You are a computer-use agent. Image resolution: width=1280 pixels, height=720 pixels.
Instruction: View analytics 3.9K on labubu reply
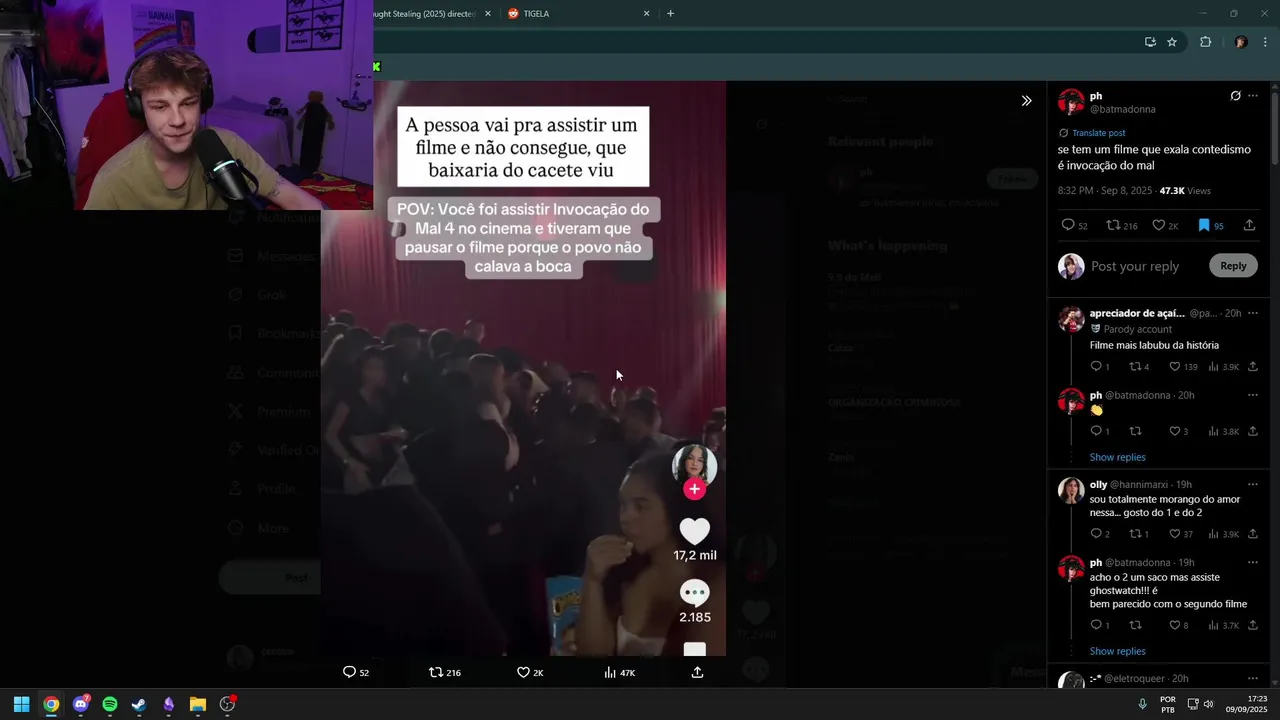pyautogui.click(x=1224, y=367)
